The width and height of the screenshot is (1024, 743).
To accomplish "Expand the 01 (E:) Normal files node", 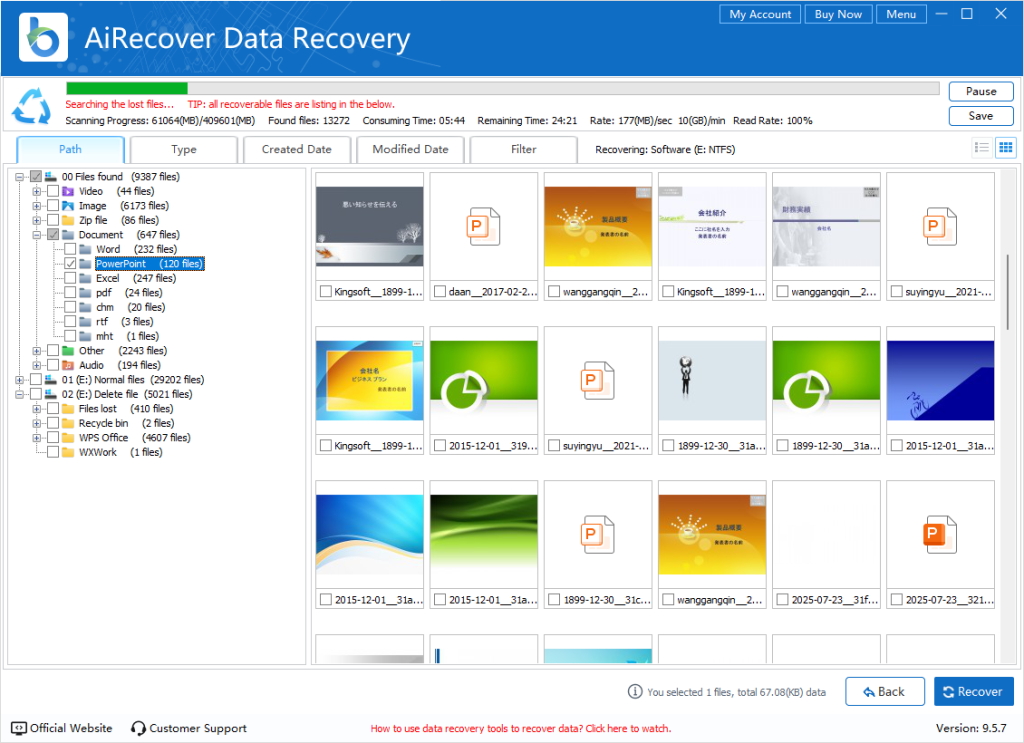I will 19,379.
